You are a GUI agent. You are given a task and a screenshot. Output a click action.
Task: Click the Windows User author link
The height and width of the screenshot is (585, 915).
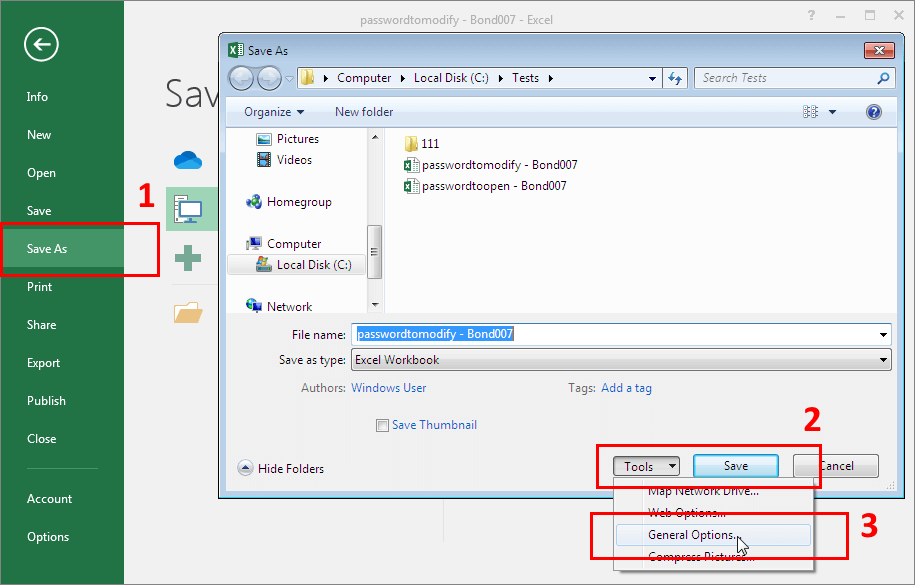(x=389, y=388)
